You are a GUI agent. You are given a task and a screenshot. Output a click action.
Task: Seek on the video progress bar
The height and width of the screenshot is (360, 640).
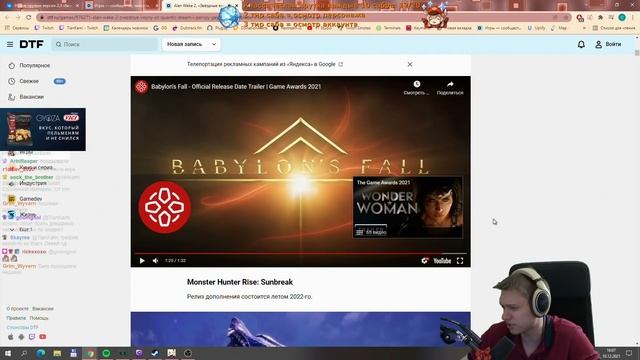pyautogui.click(x=300, y=253)
